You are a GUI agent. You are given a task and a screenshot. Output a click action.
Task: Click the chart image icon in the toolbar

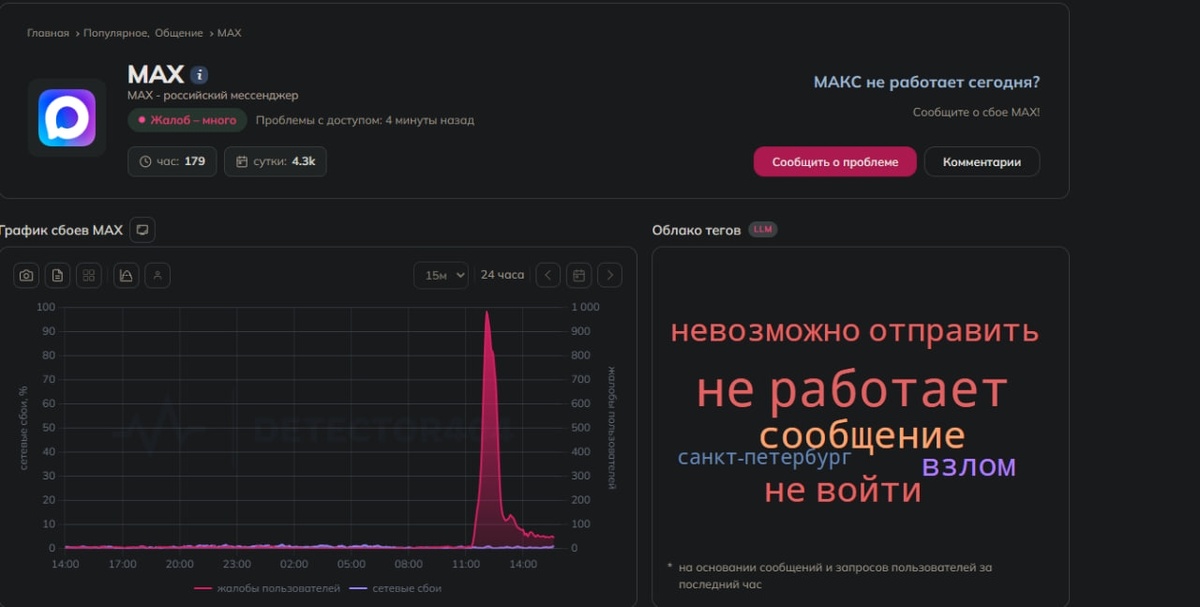pyautogui.click(x=124, y=274)
